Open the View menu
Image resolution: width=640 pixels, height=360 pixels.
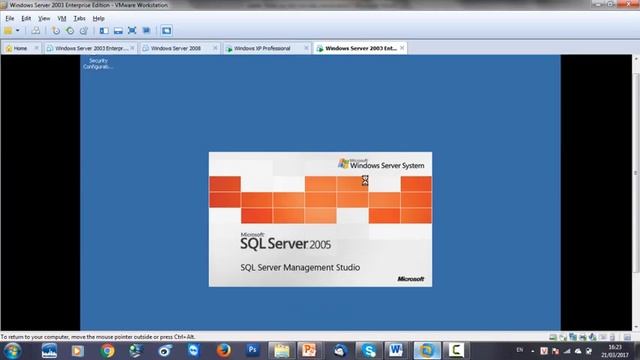(x=44, y=18)
